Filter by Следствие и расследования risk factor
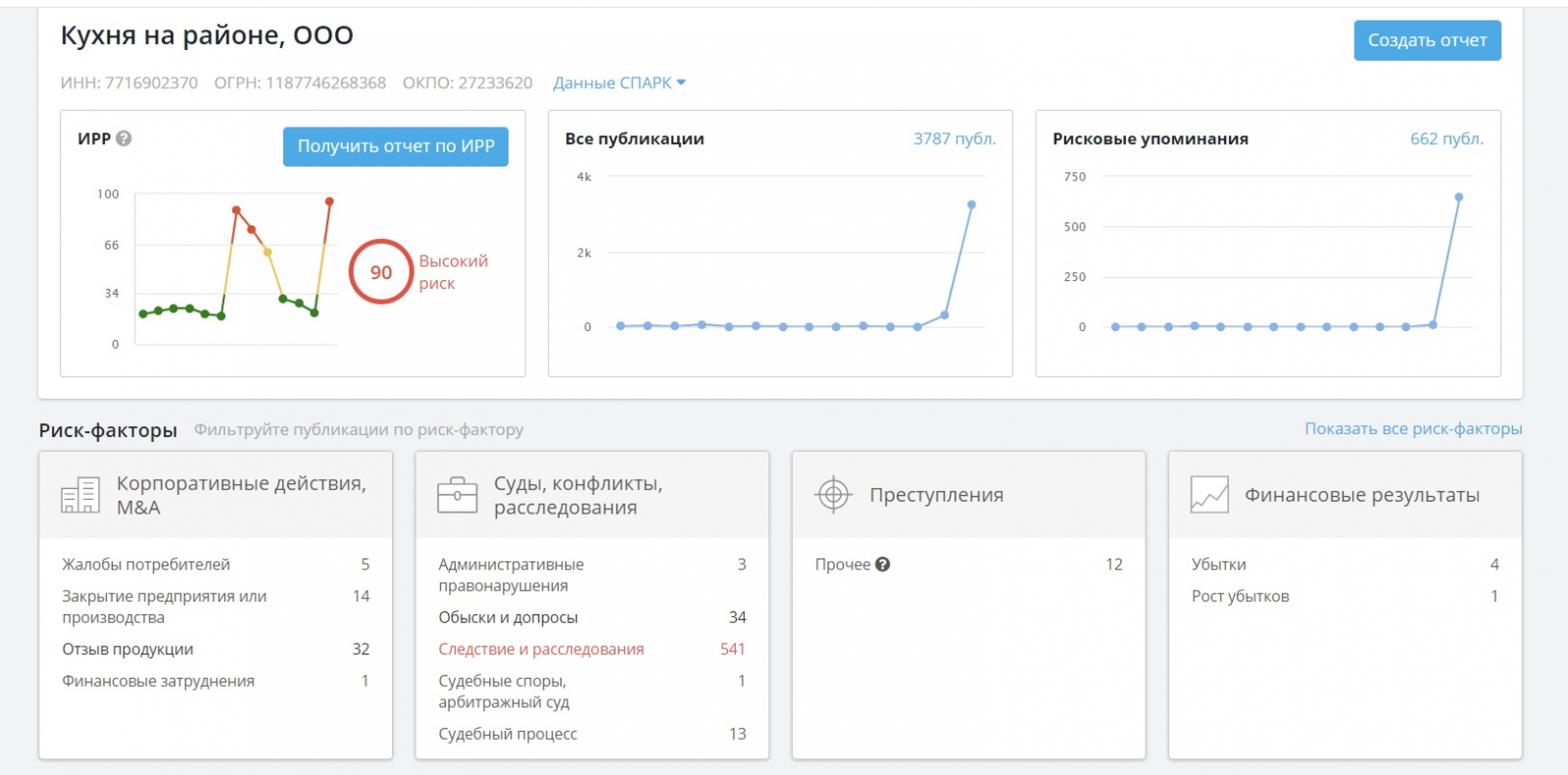 541,650
